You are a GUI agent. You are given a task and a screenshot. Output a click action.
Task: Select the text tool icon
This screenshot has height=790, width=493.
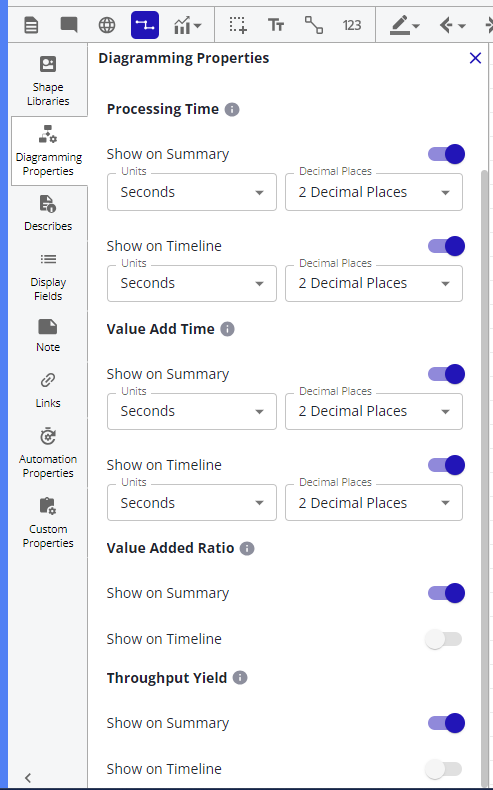point(276,25)
